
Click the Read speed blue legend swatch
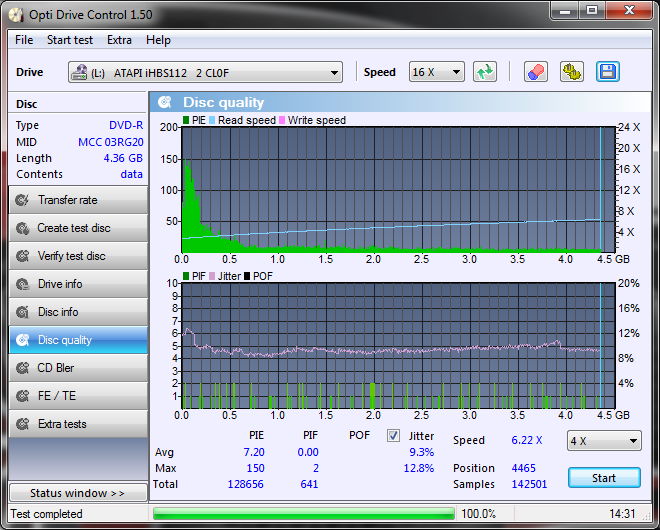[212, 120]
